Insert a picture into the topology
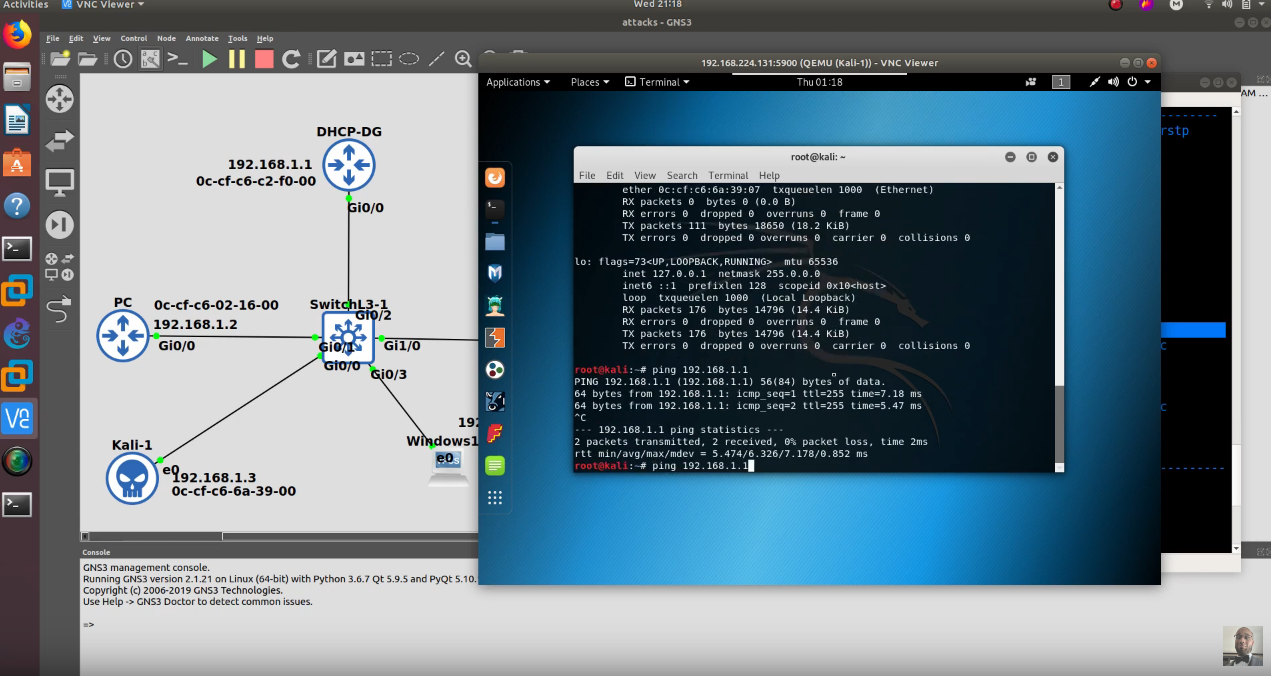 click(354, 58)
